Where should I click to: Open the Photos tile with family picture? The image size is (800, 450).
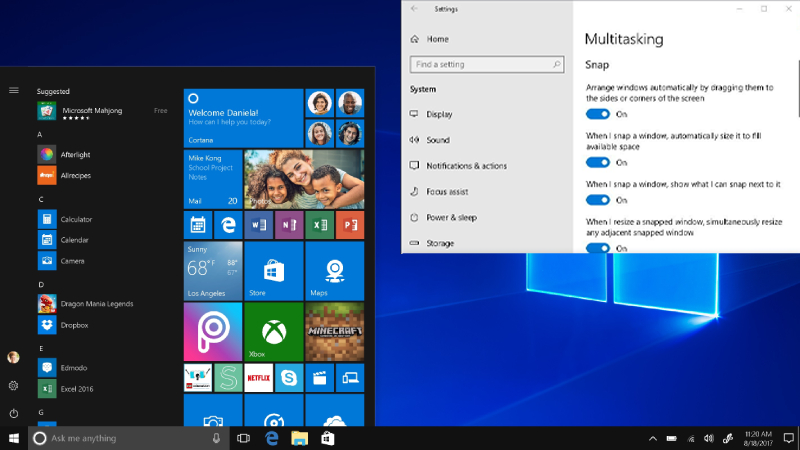304,179
